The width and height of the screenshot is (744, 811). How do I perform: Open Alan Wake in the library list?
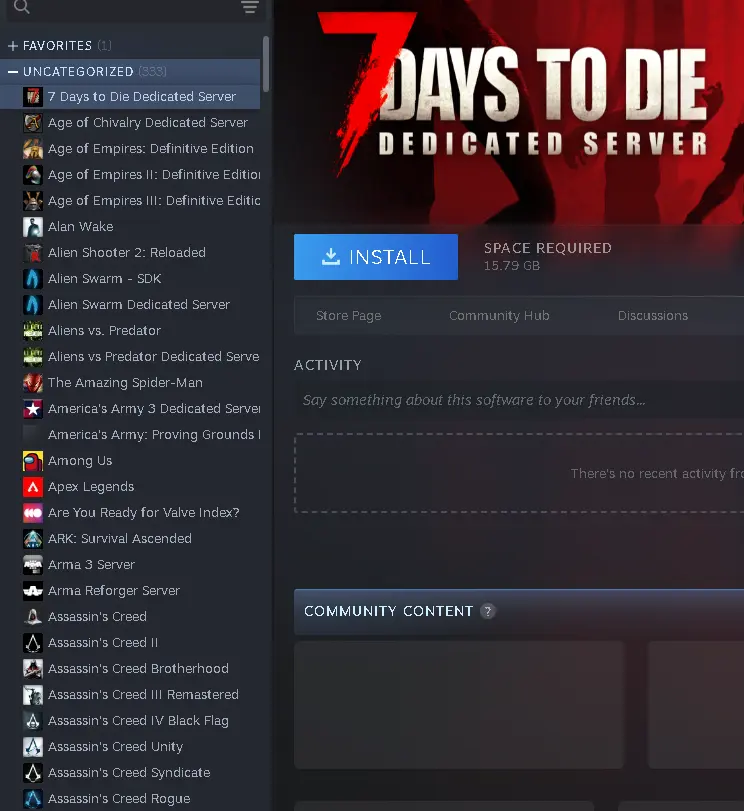pos(130,227)
